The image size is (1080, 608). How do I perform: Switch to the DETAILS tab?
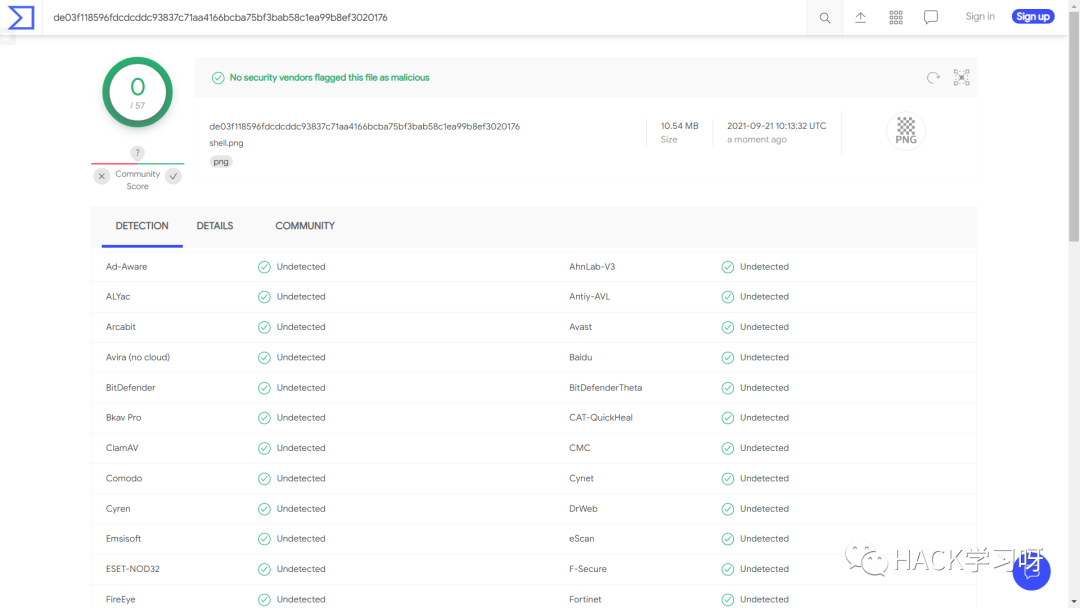pyautogui.click(x=215, y=226)
